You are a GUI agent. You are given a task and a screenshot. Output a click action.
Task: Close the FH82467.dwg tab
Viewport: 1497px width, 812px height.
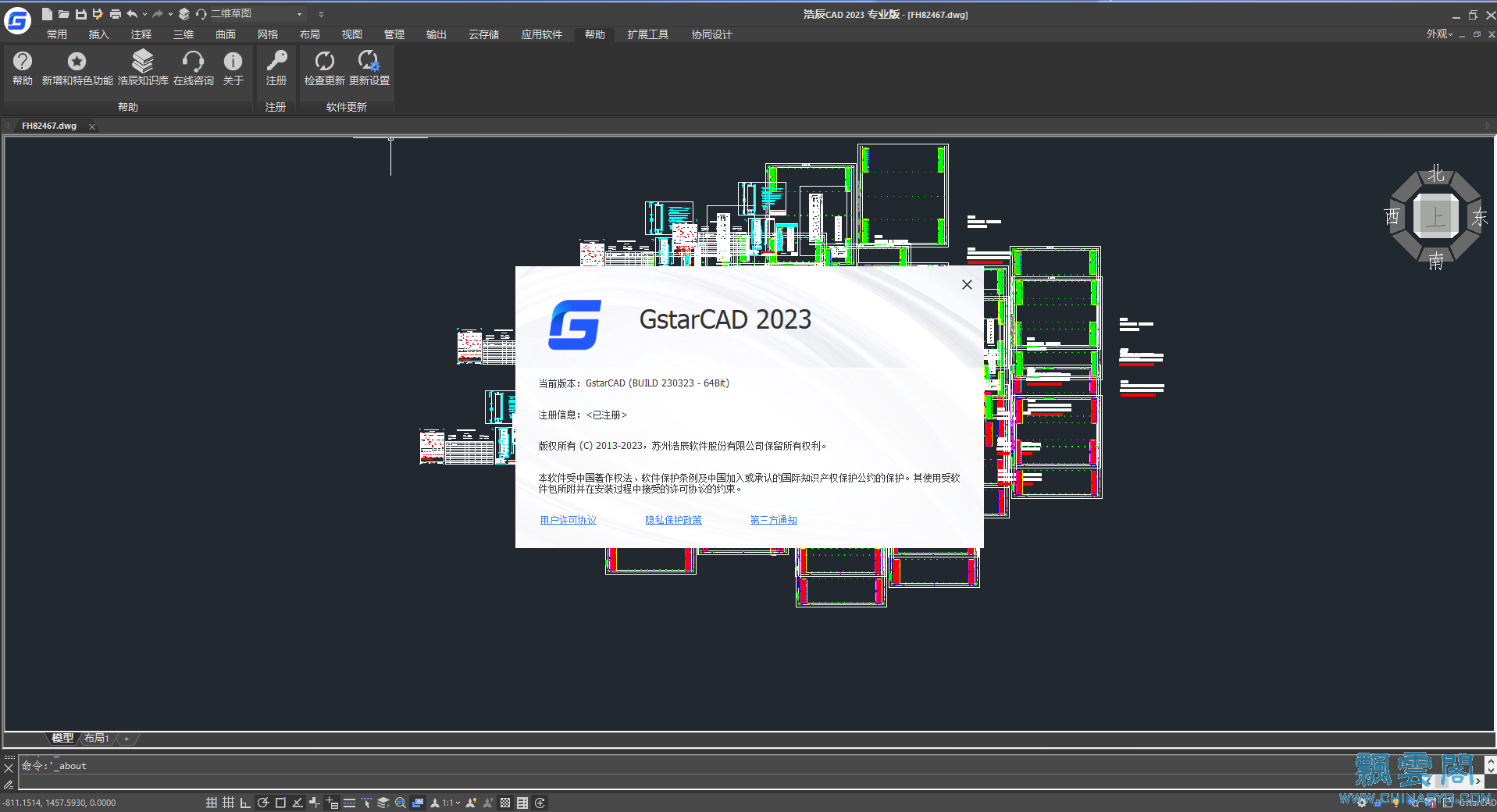92,126
